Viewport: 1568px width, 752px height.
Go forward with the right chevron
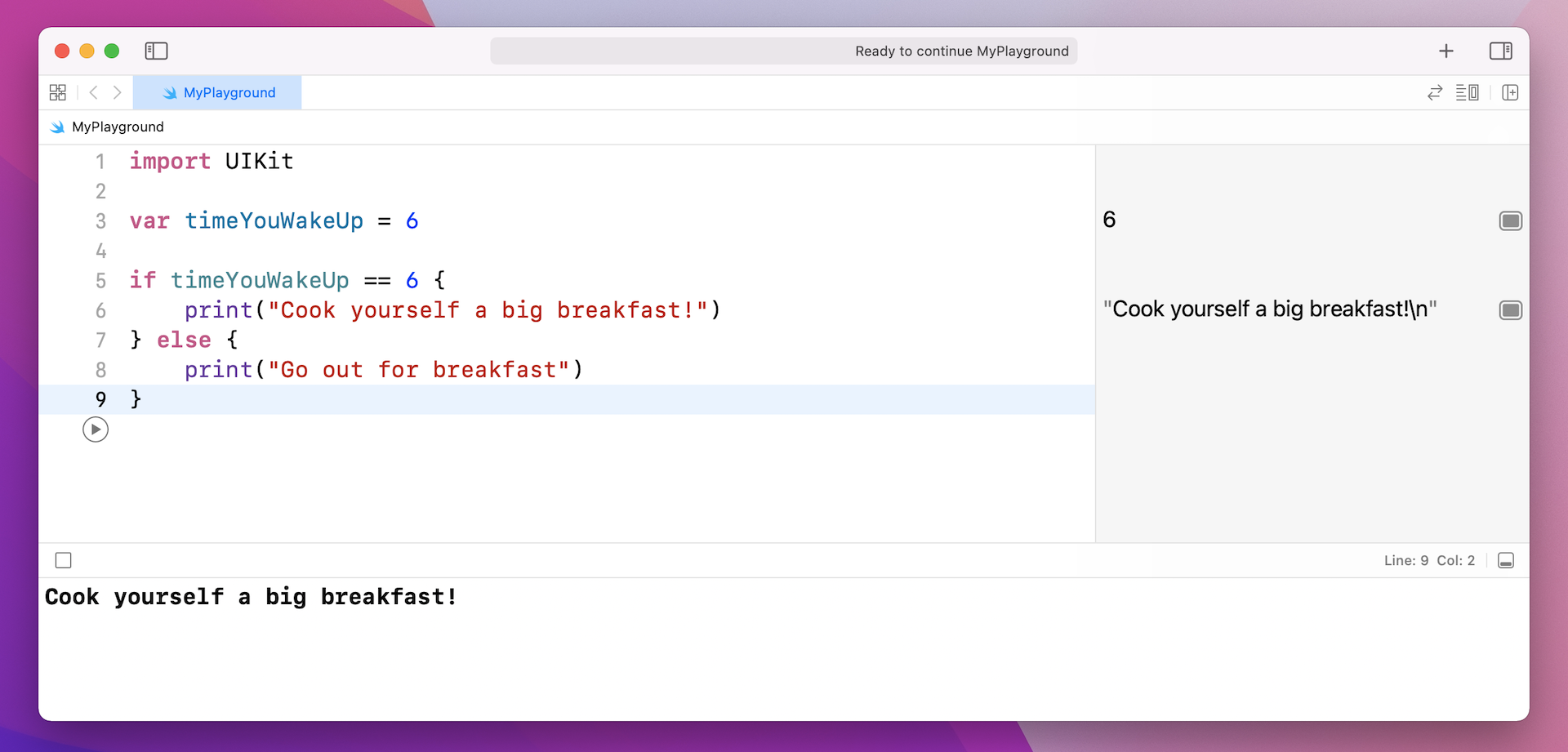pyautogui.click(x=118, y=93)
